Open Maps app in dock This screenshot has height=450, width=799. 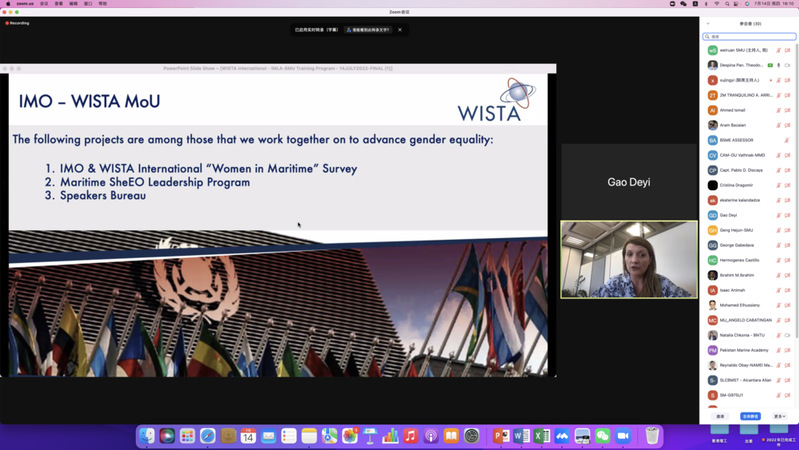coord(330,436)
